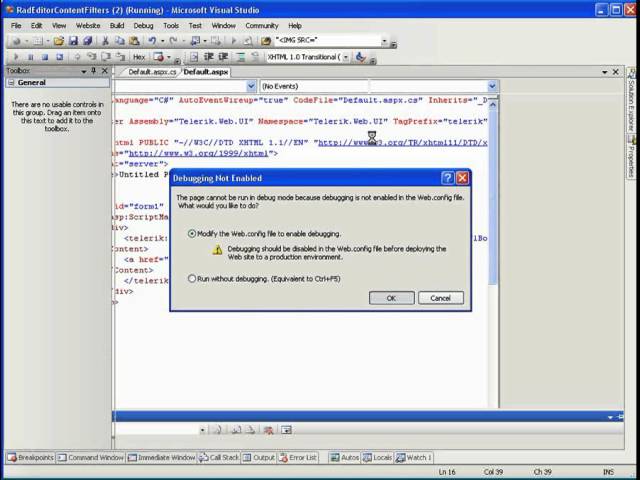The width and height of the screenshot is (640, 480).
Task: Open the Toolbox window position dropdown arrow
Action: [x=83, y=71]
